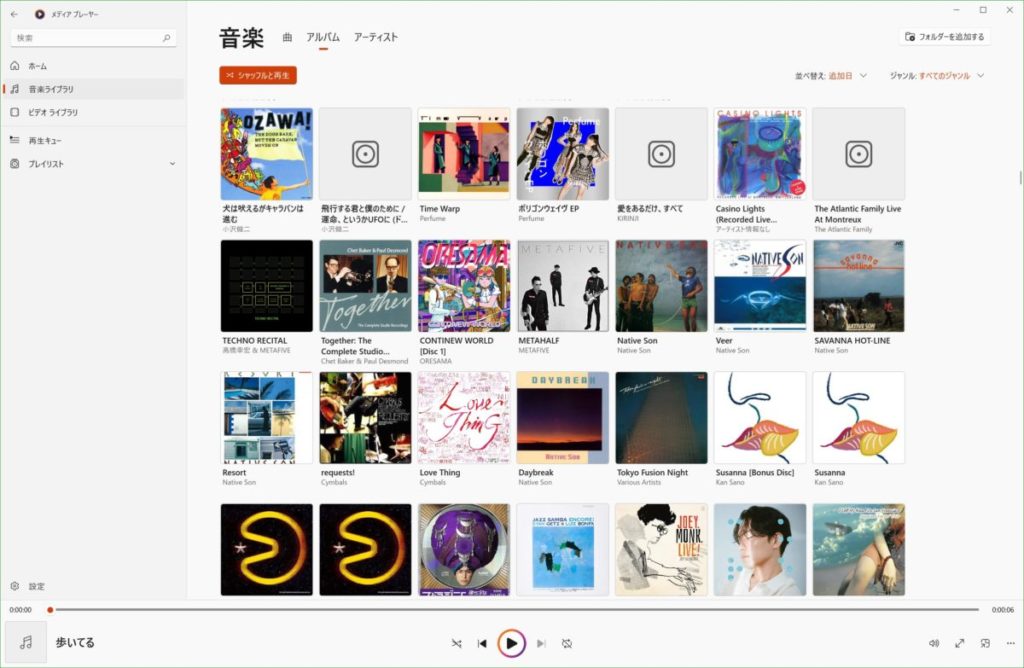Open the Video Library (ビデオ ライブラリ) section
Screen dimensions: 1024x668
click(x=93, y=112)
